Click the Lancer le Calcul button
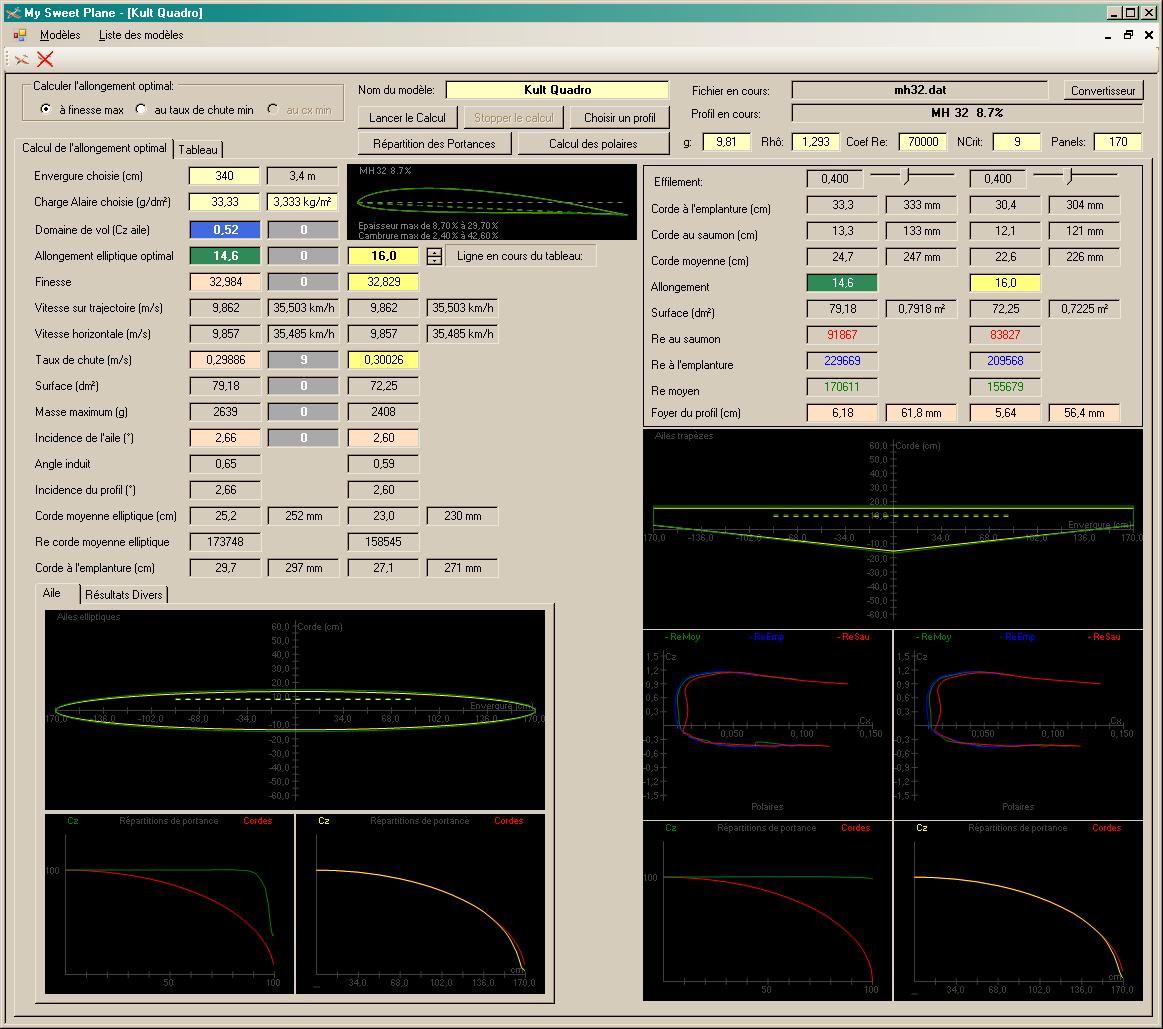 [x=407, y=117]
